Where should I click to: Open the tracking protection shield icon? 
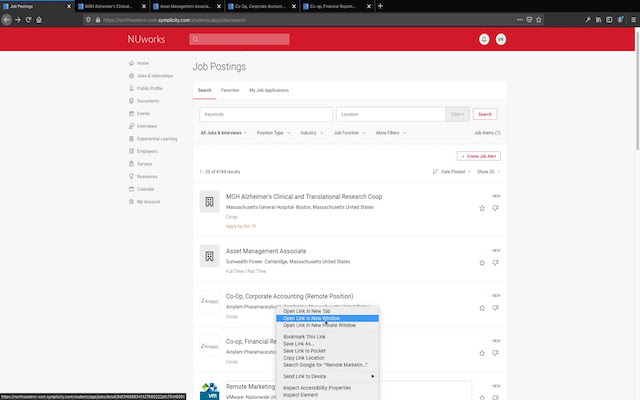click(88, 20)
